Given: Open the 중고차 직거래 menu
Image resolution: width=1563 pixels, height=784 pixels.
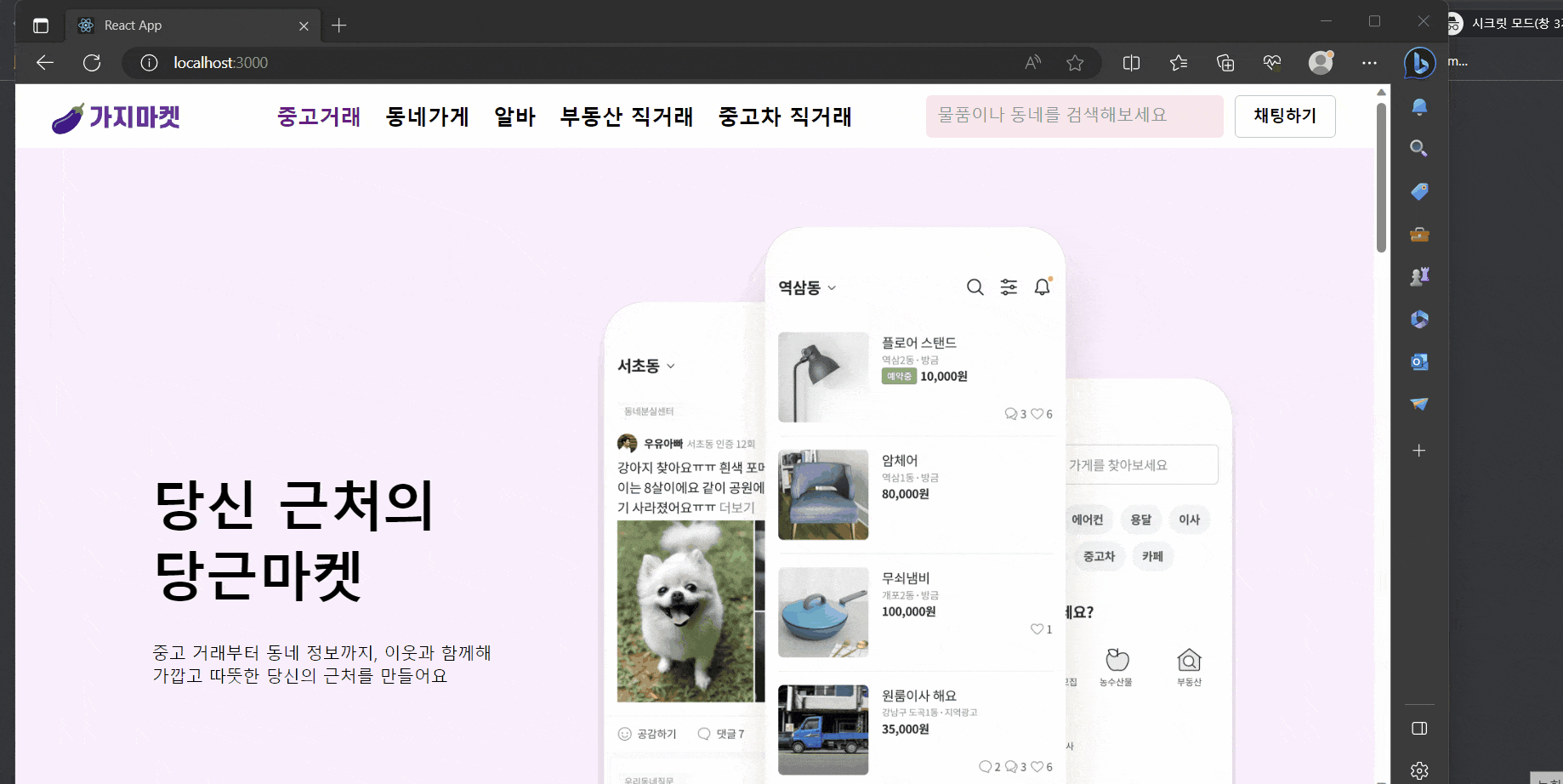Looking at the screenshot, I should 785,116.
